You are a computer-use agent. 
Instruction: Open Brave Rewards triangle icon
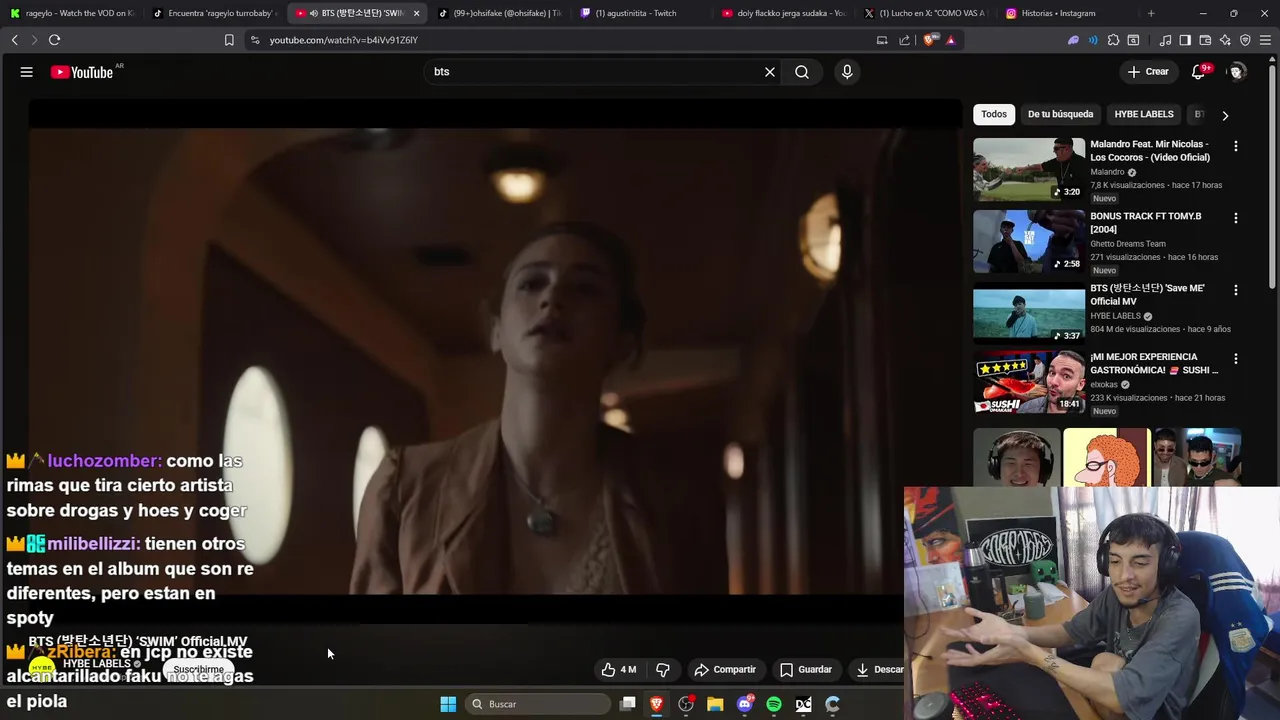(x=950, y=40)
